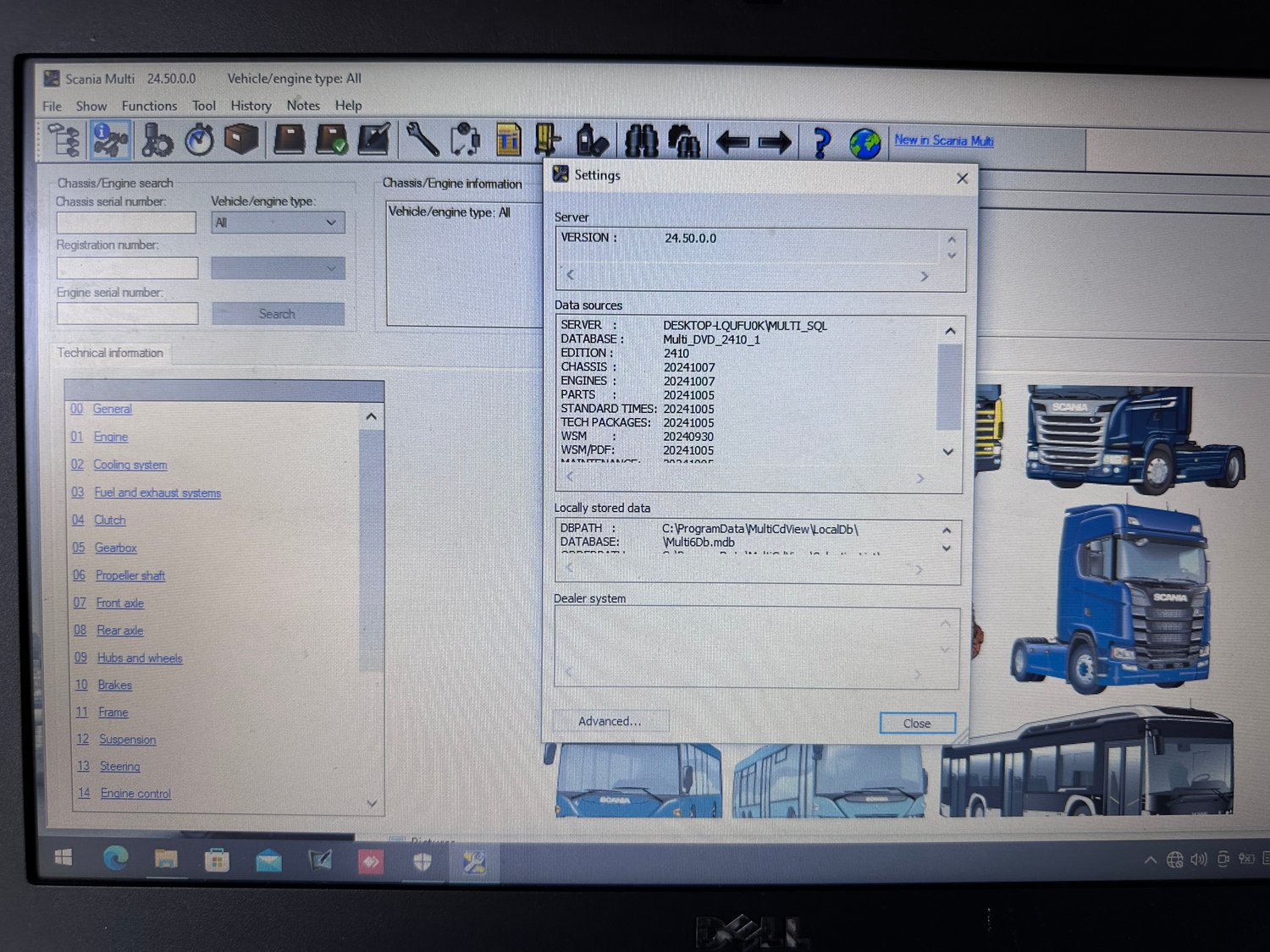Open the Notes menu

coord(303,106)
